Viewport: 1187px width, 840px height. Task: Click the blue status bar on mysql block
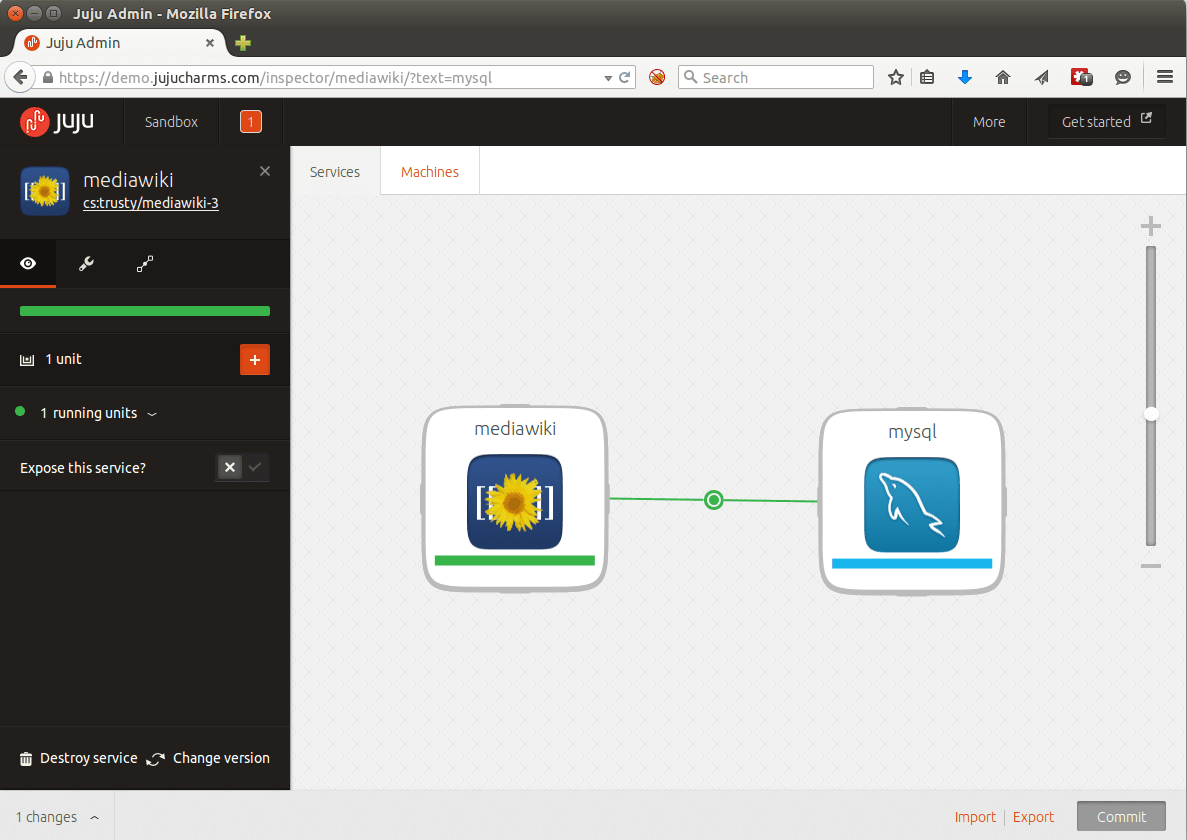tap(911, 564)
